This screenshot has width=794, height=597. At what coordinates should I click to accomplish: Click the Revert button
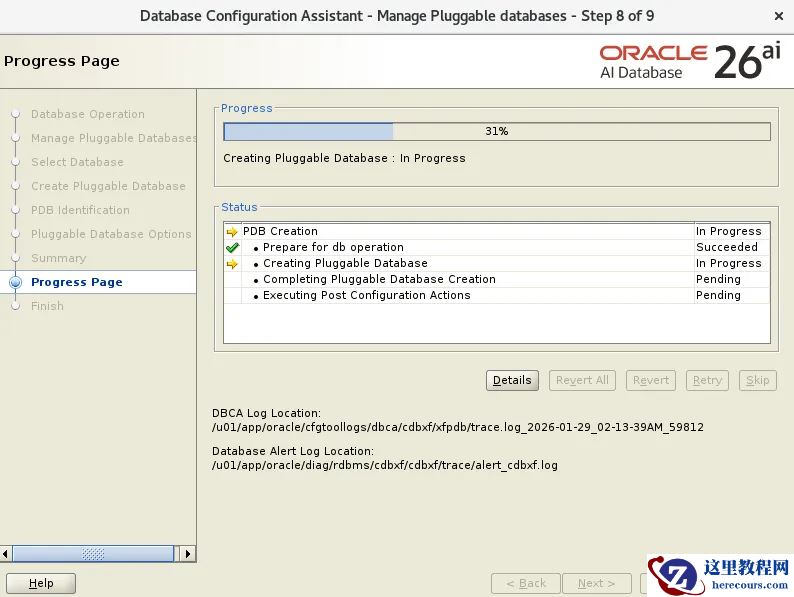pyautogui.click(x=651, y=380)
